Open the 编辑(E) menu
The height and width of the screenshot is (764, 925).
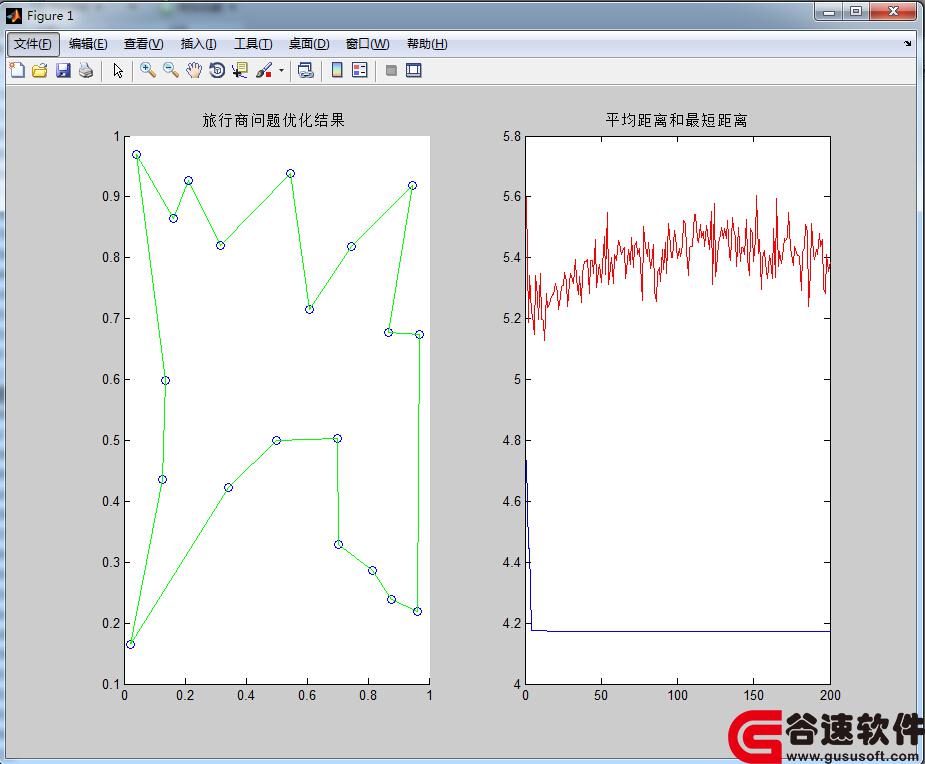pos(88,44)
